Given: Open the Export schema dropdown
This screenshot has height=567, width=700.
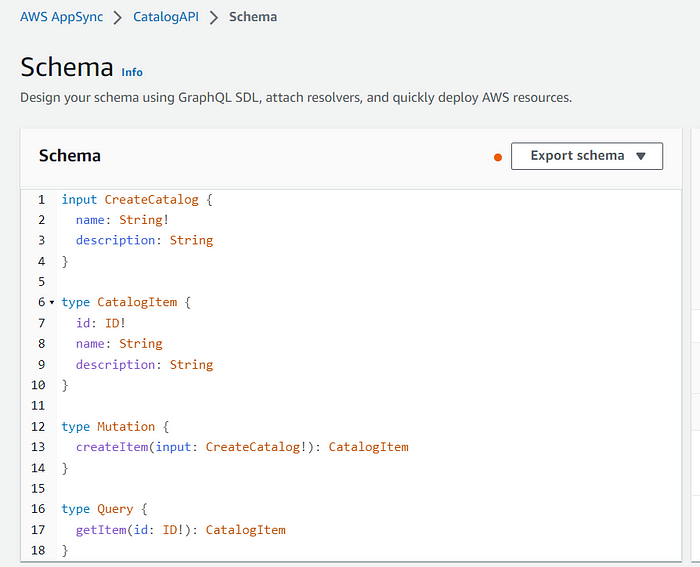Looking at the screenshot, I should (586, 156).
